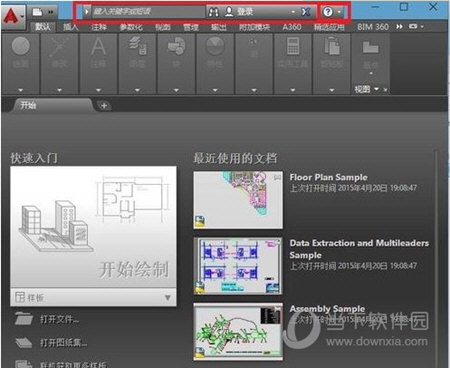Switch to the 输出 ribbon tab
Image resolution: width=450 pixels, height=368 pixels.
pyautogui.click(x=219, y=27)
